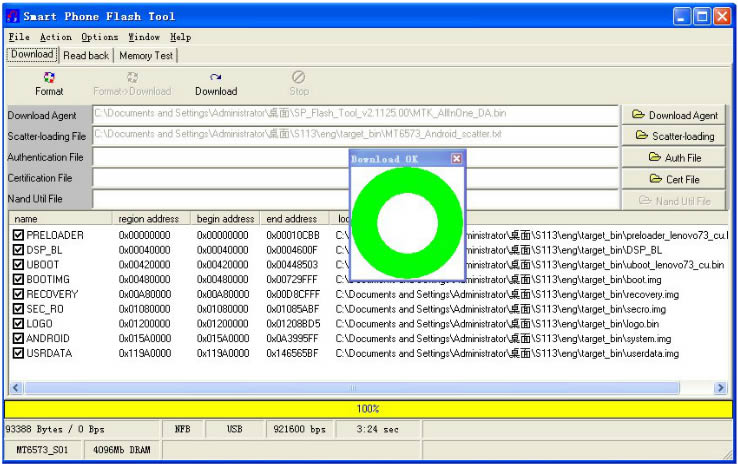Click the Format toolbar icon
Screen dimensions: 738x468
49,77
